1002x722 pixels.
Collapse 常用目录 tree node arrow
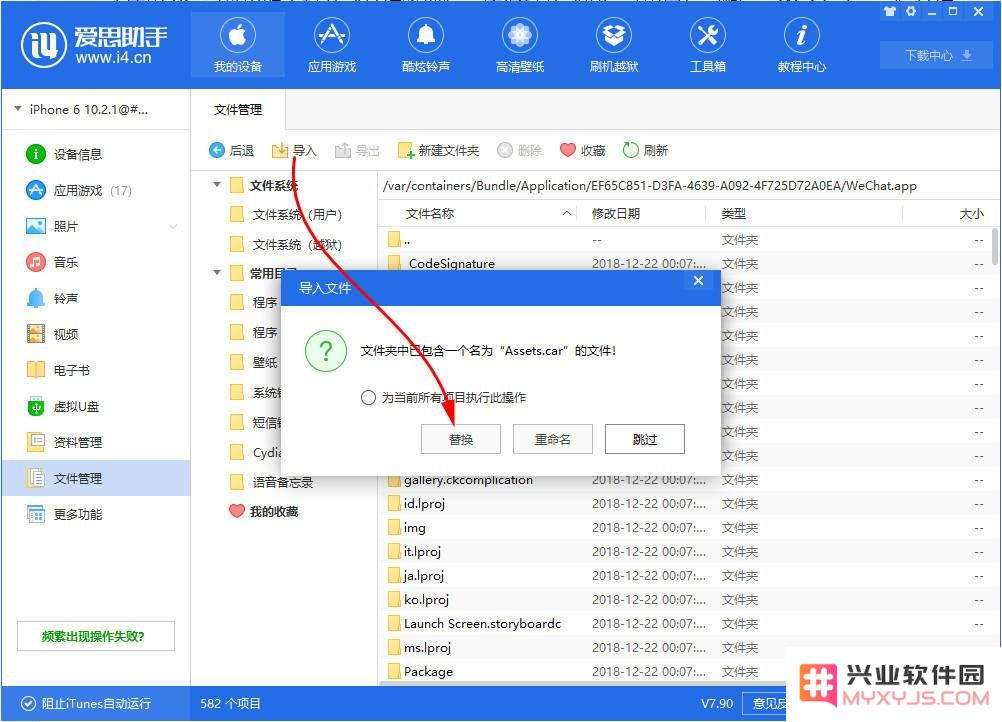(217, 273)
